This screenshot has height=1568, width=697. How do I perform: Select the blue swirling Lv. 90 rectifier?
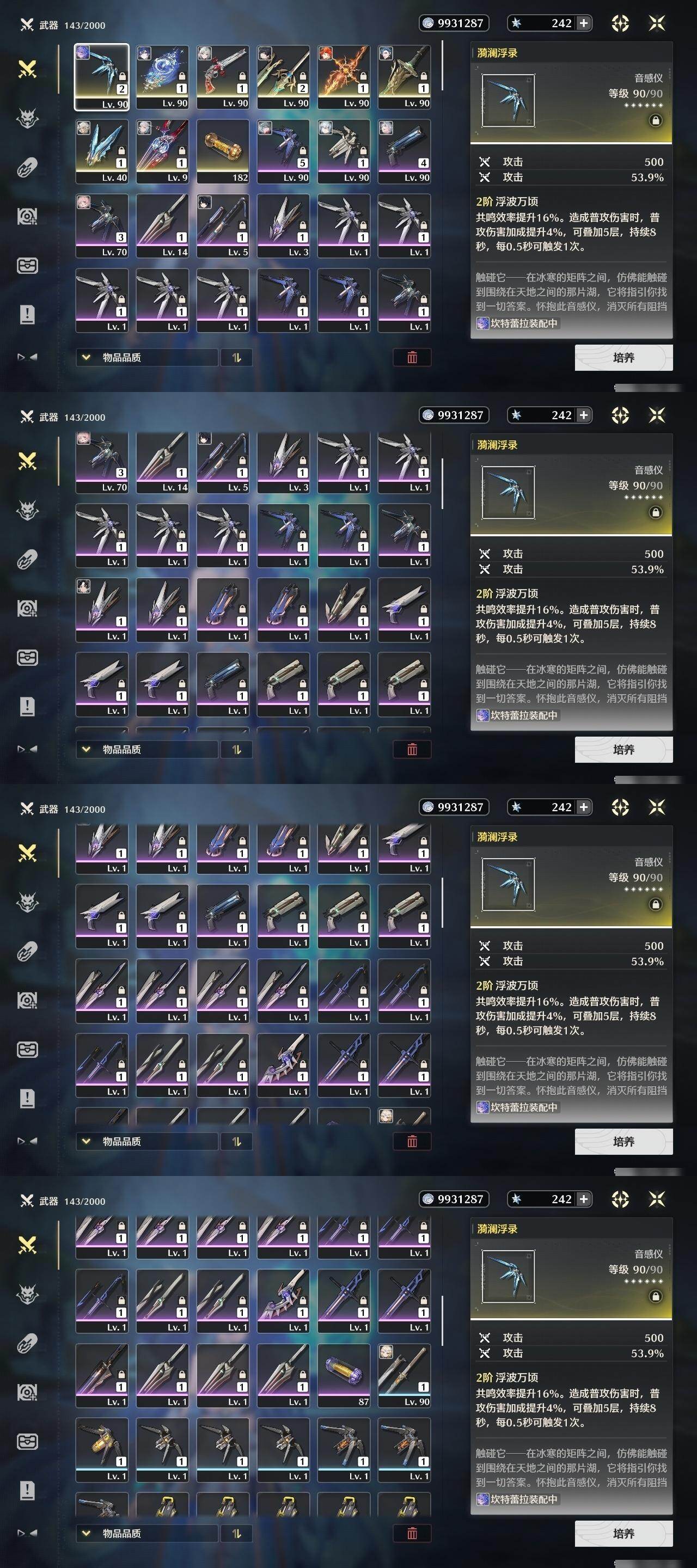[162, 77]
